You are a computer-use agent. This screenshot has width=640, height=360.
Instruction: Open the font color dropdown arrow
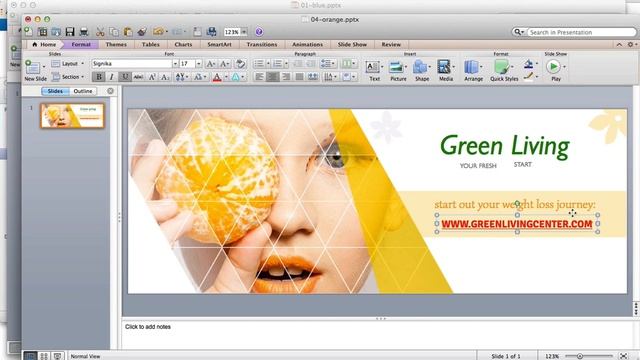226,77
